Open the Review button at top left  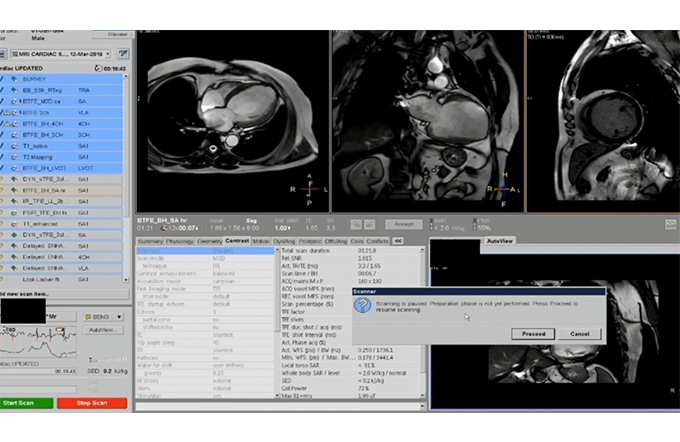point(113,34)
